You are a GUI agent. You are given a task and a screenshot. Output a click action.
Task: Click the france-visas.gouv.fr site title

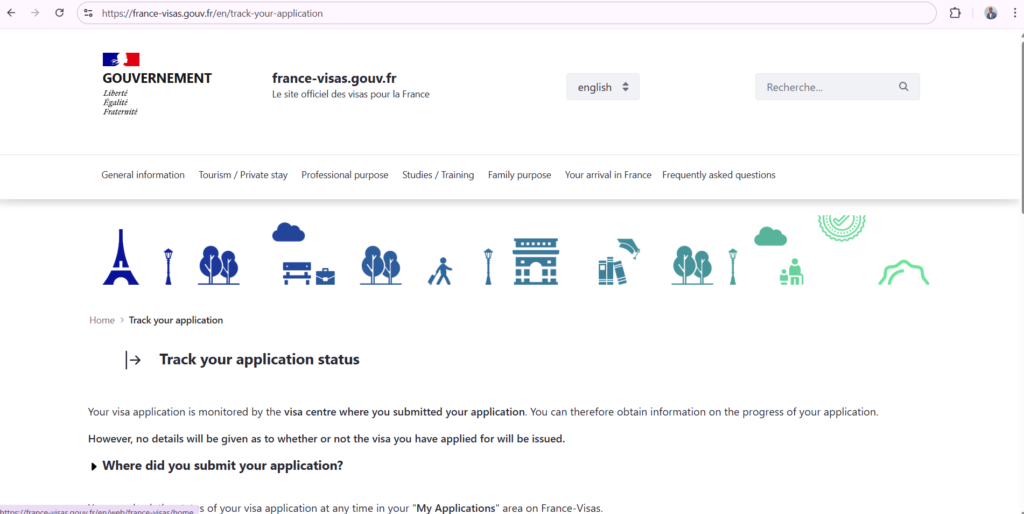pyautogui.click(x=334, y=78)
